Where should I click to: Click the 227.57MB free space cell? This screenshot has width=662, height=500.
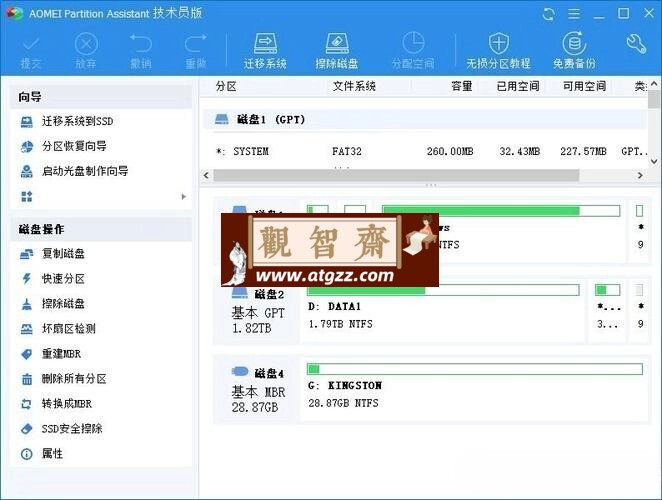(583, 152)
